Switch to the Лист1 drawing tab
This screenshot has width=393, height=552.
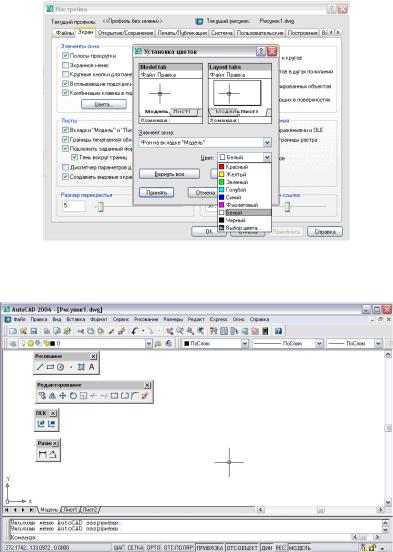70,509
